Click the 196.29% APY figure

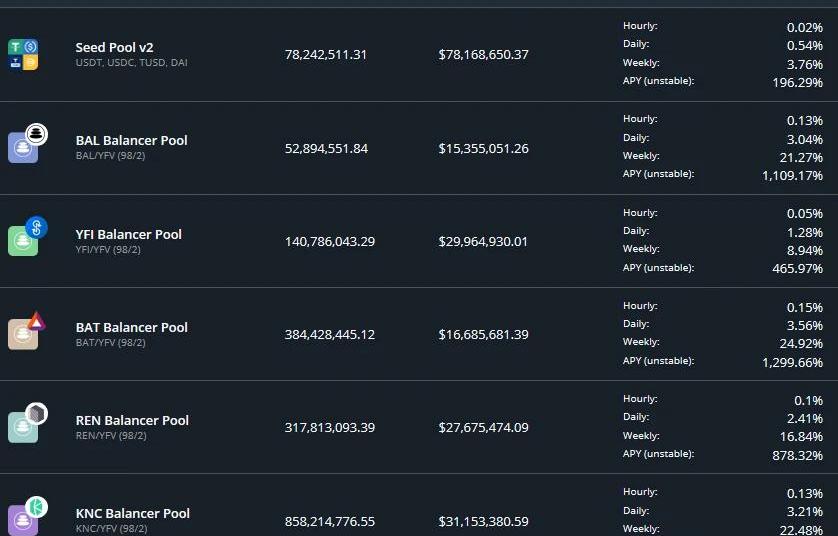797,82
